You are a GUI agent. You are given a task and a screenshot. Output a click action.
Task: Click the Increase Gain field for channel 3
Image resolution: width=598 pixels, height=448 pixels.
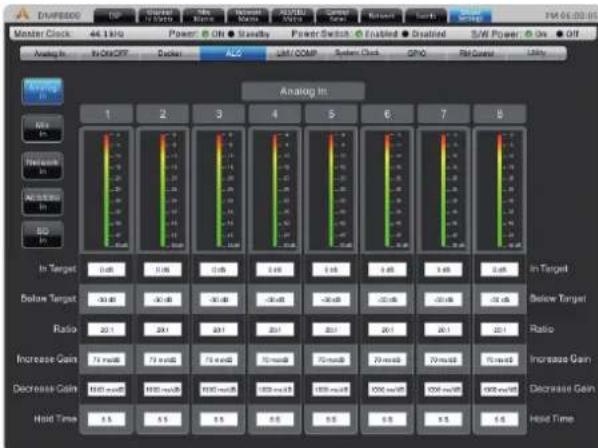219,359
